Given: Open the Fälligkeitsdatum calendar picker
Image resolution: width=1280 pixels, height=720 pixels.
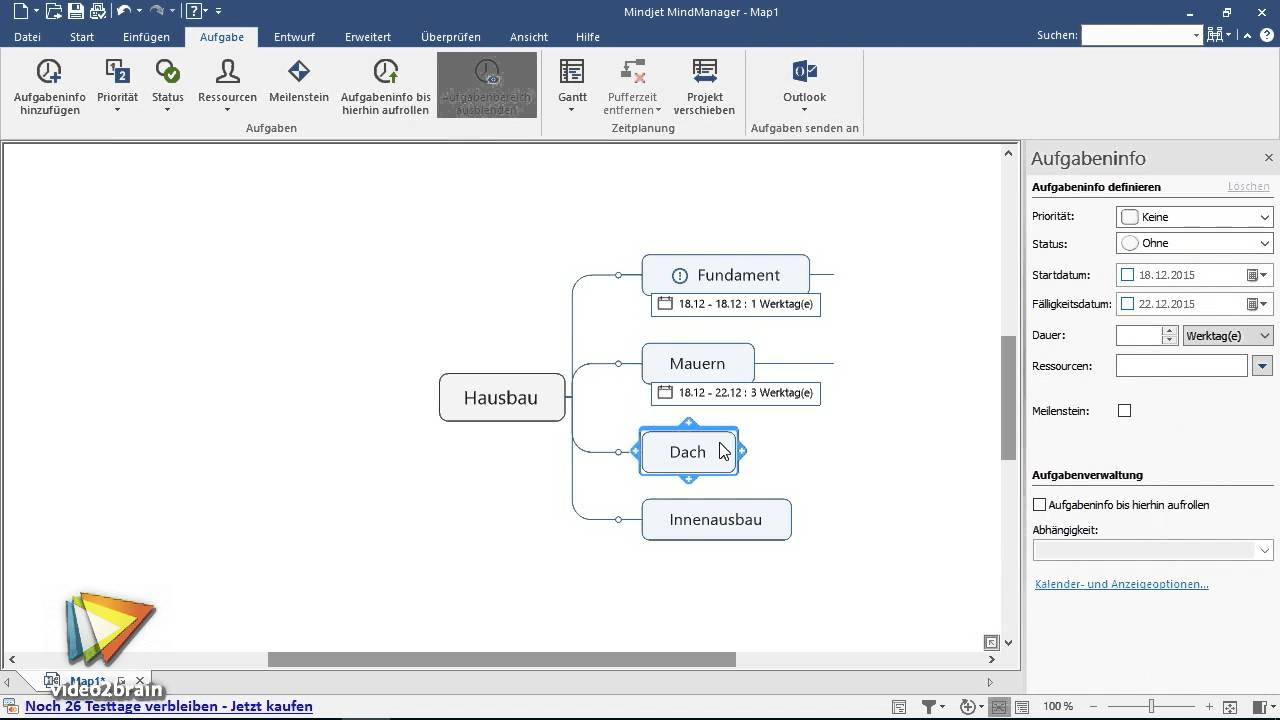Looking at the screenshot, I should pos(1257,304).
